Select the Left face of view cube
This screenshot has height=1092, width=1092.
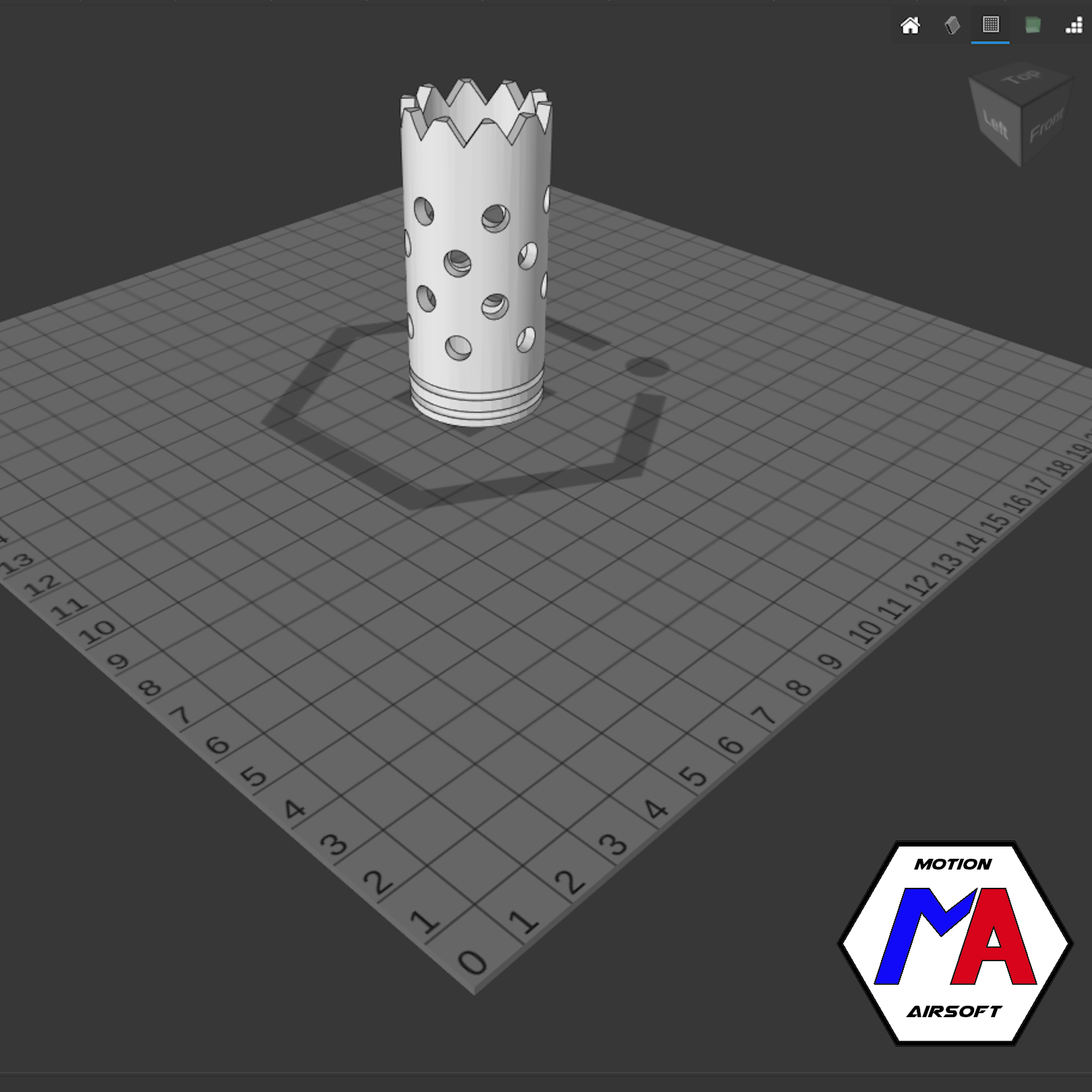(x=995, y=124)
